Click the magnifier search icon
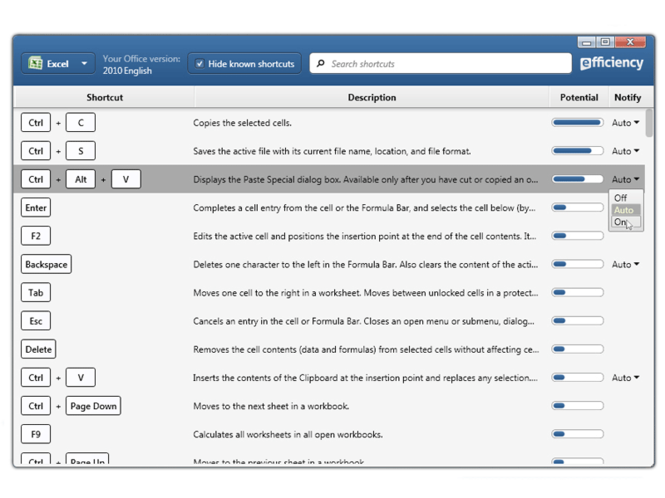The height and width of the screenshot is (498, 665). point(321,63)
